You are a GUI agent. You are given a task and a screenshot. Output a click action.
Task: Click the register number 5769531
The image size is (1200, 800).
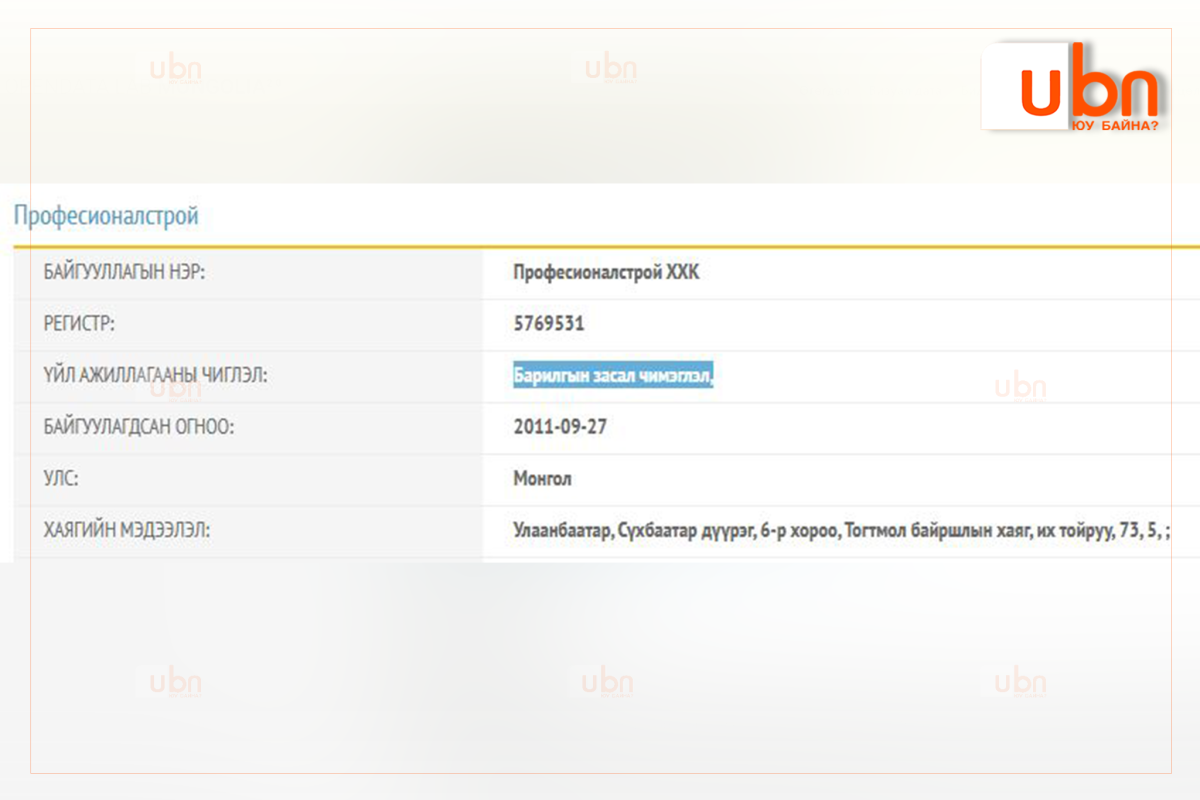tap(549, 324)
